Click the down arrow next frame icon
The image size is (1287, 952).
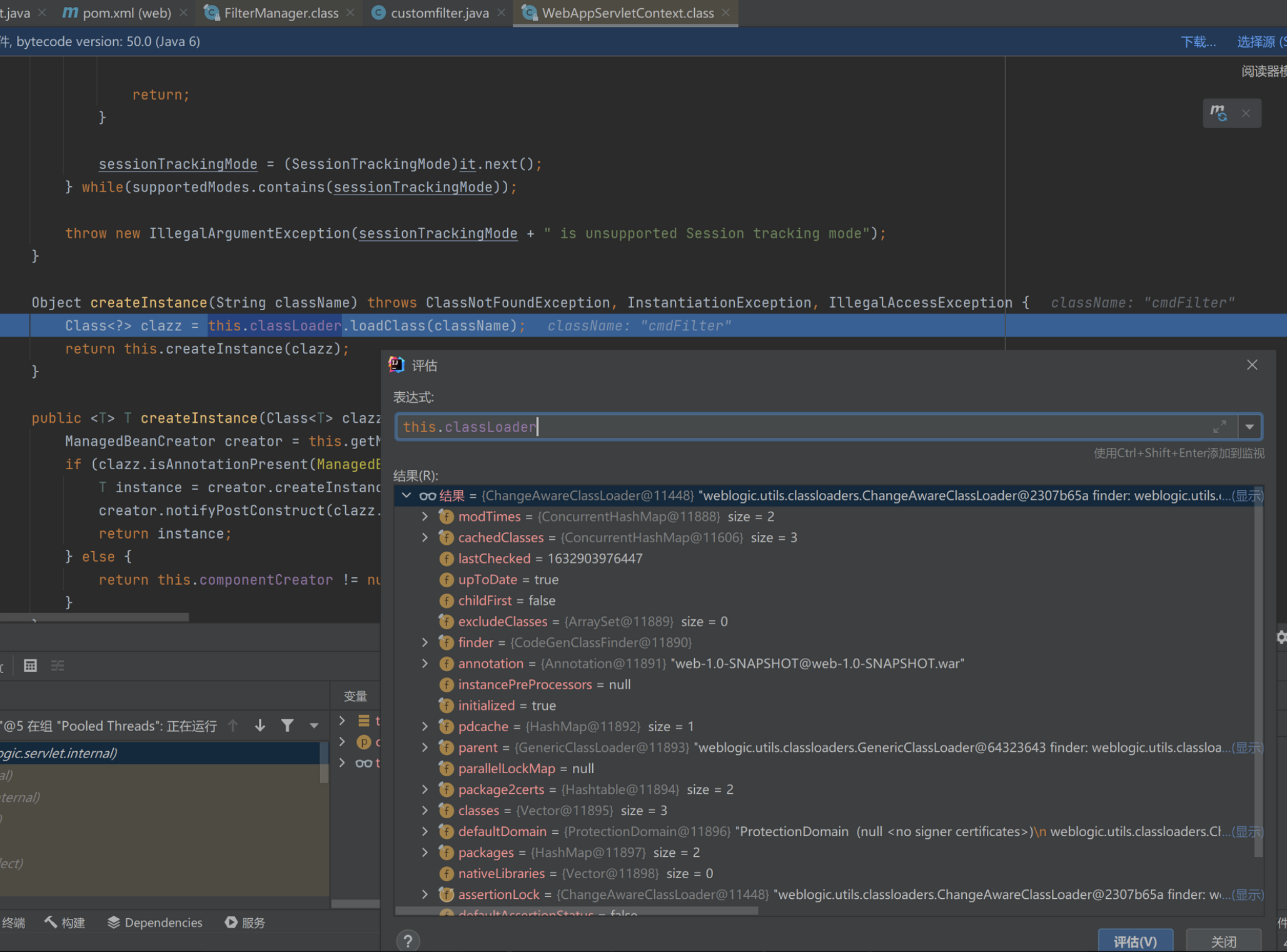pos(260,726)
